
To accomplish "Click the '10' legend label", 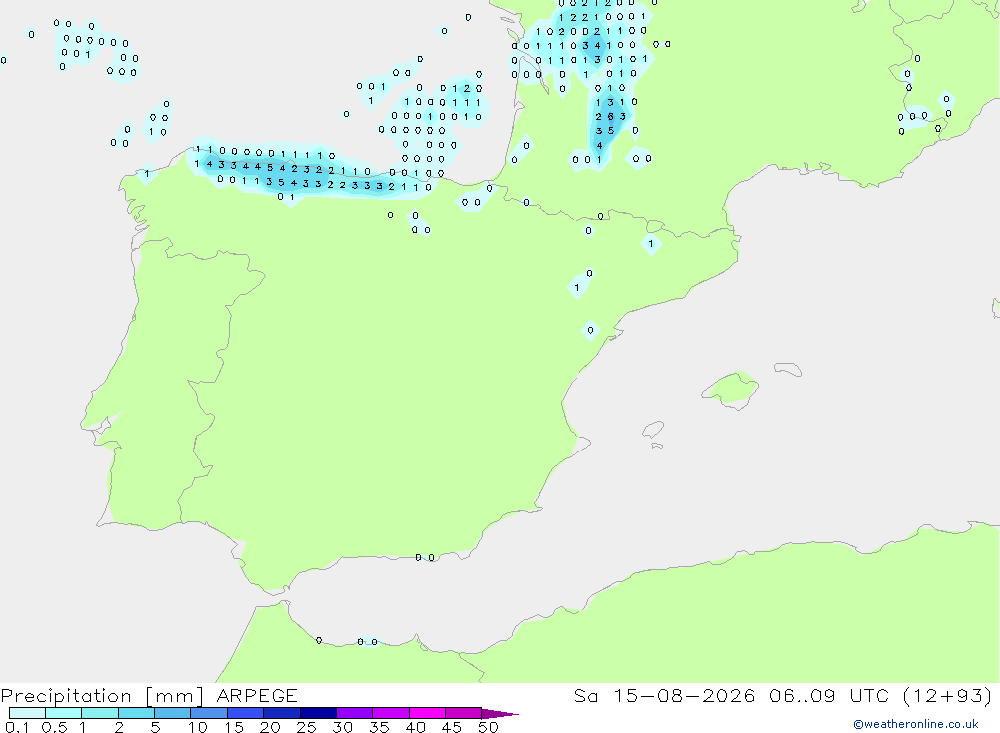I will point(198,727).
